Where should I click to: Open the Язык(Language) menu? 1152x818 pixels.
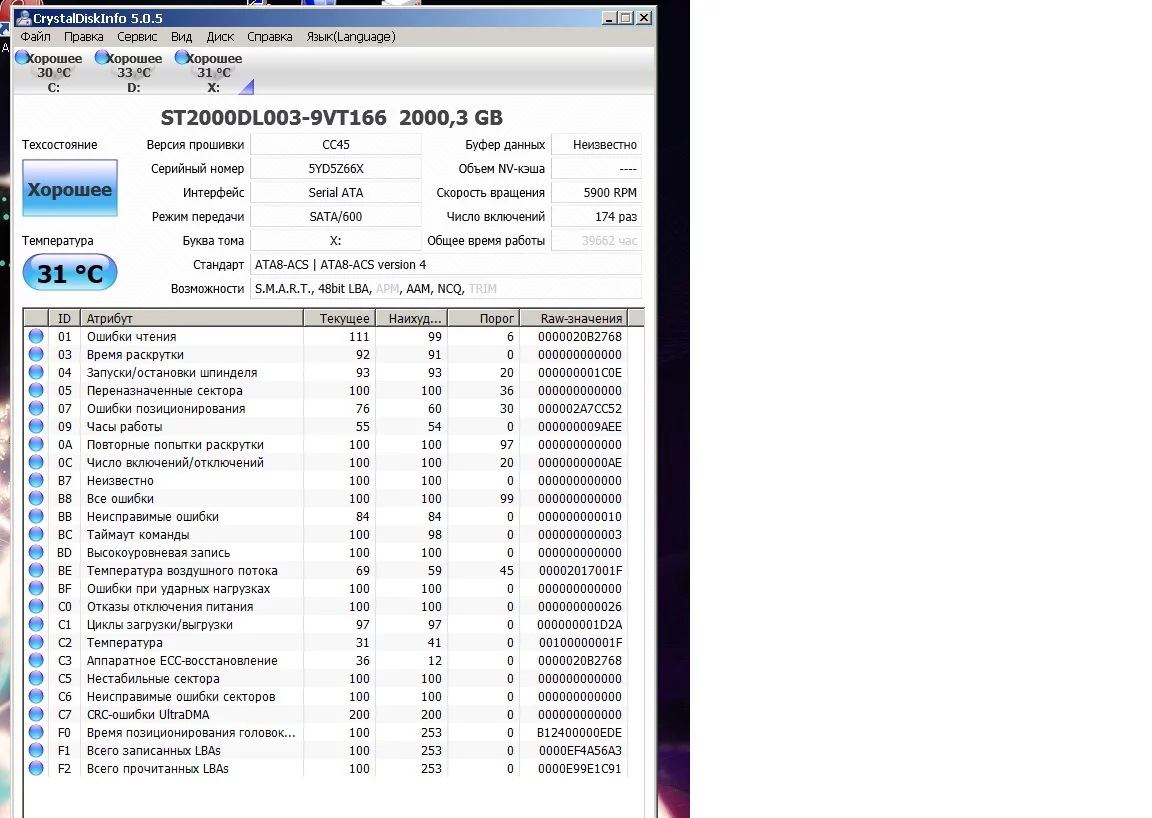tap(351, 37)
